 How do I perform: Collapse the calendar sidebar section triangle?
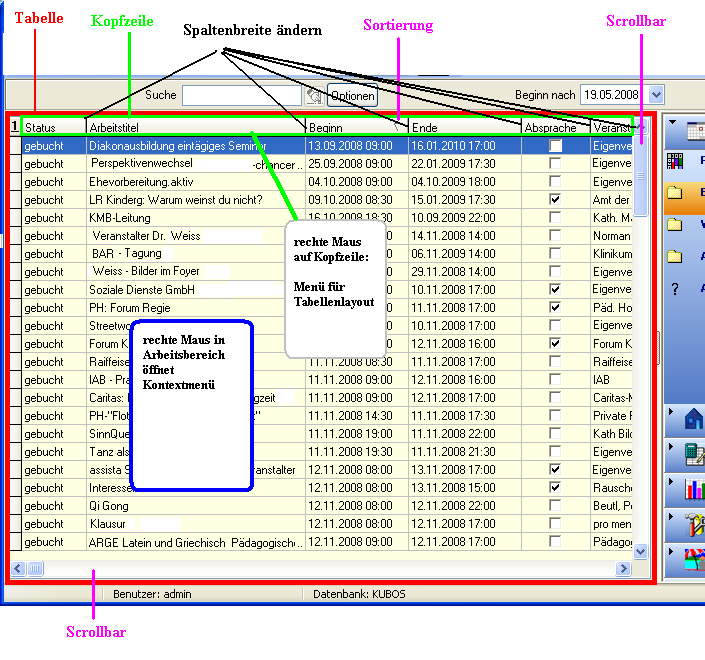(673, 122)
